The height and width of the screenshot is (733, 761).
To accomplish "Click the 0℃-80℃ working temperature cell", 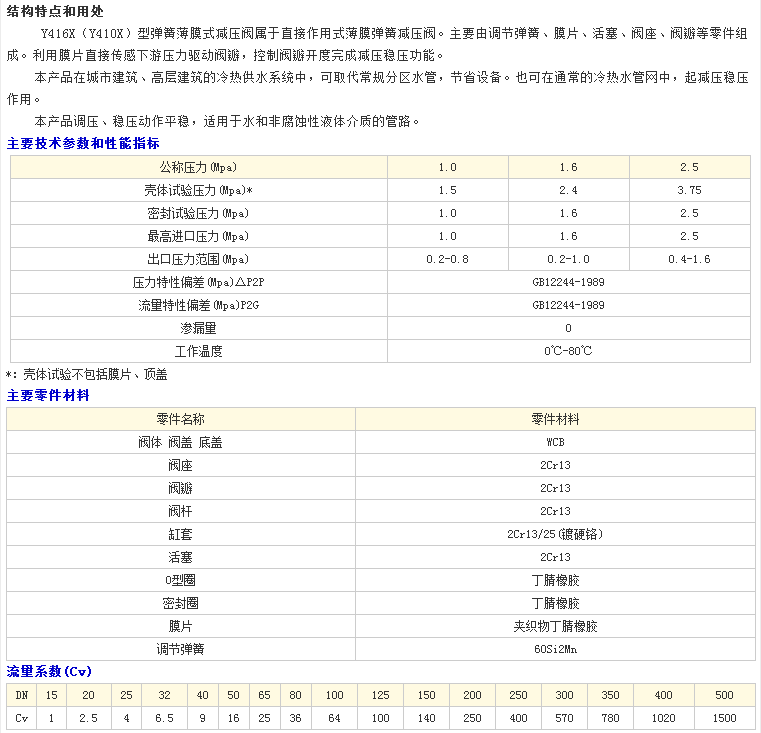I will [x=568, y=351].
